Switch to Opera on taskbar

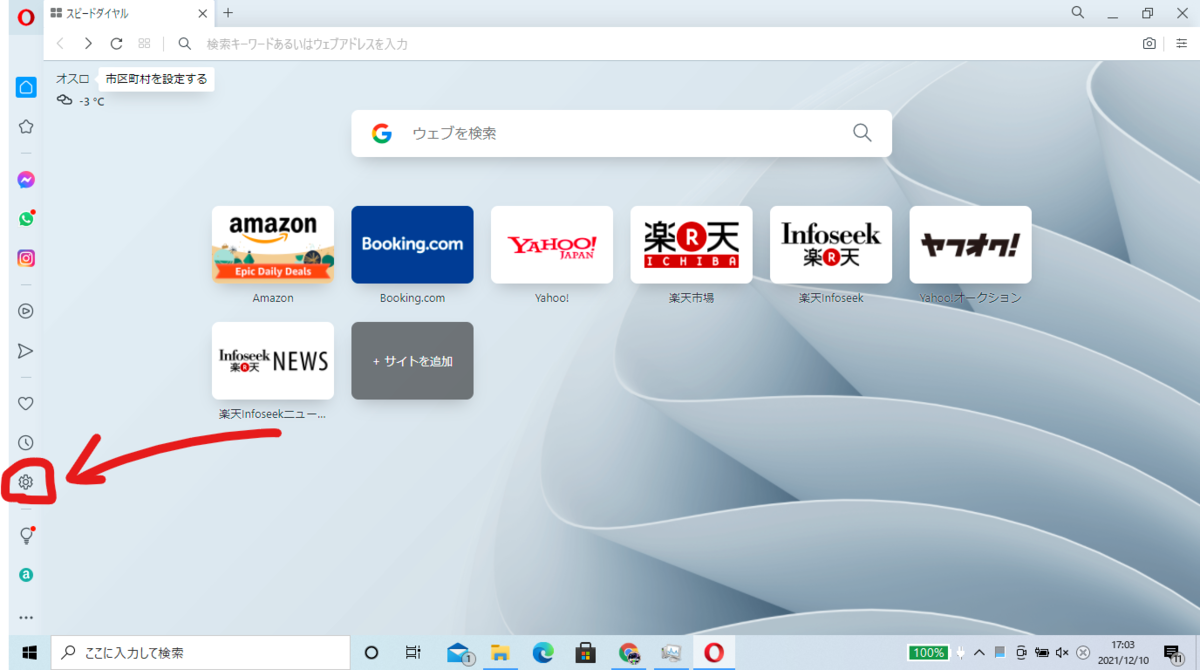tap(713, 652)
